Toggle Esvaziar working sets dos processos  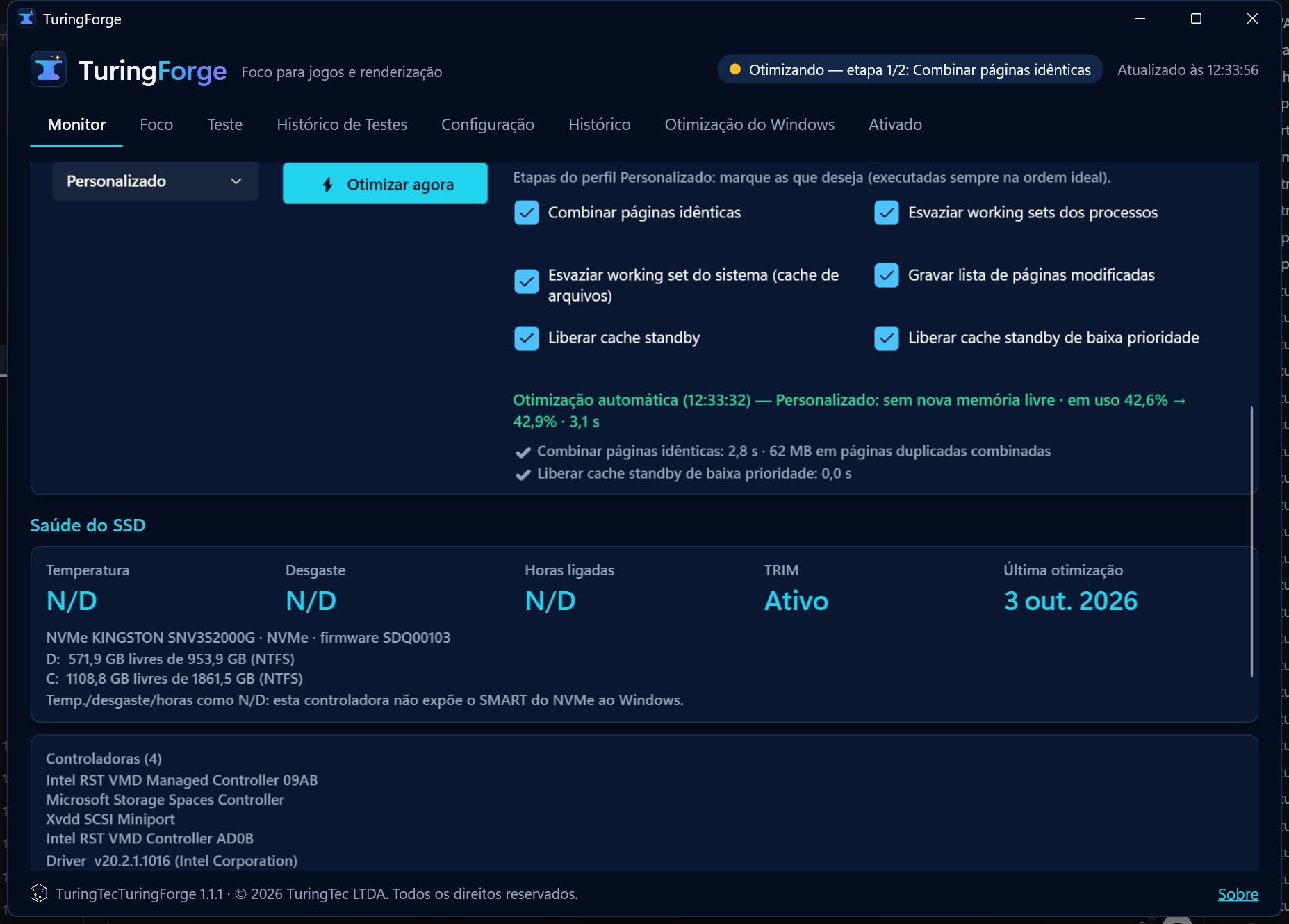click(x=887, y=213)
